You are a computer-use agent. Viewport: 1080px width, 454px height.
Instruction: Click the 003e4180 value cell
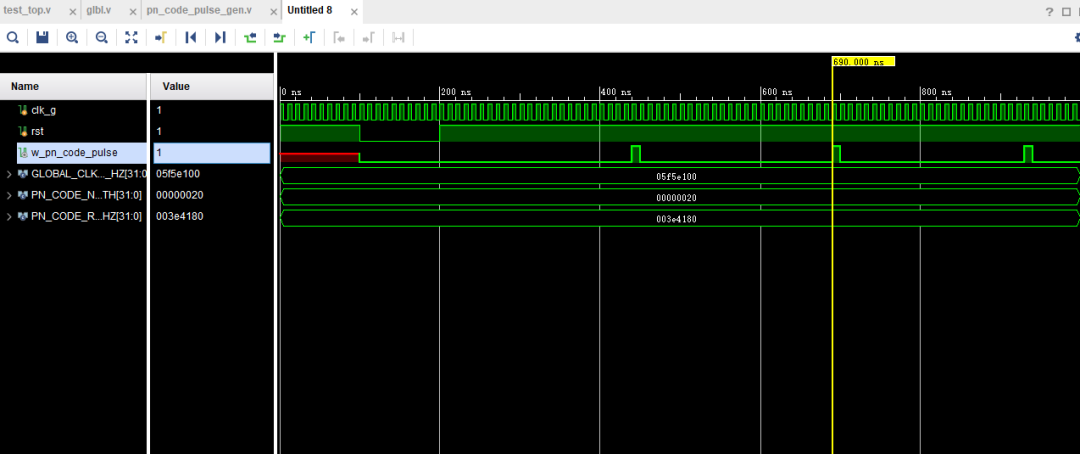(x=212, y=216)
